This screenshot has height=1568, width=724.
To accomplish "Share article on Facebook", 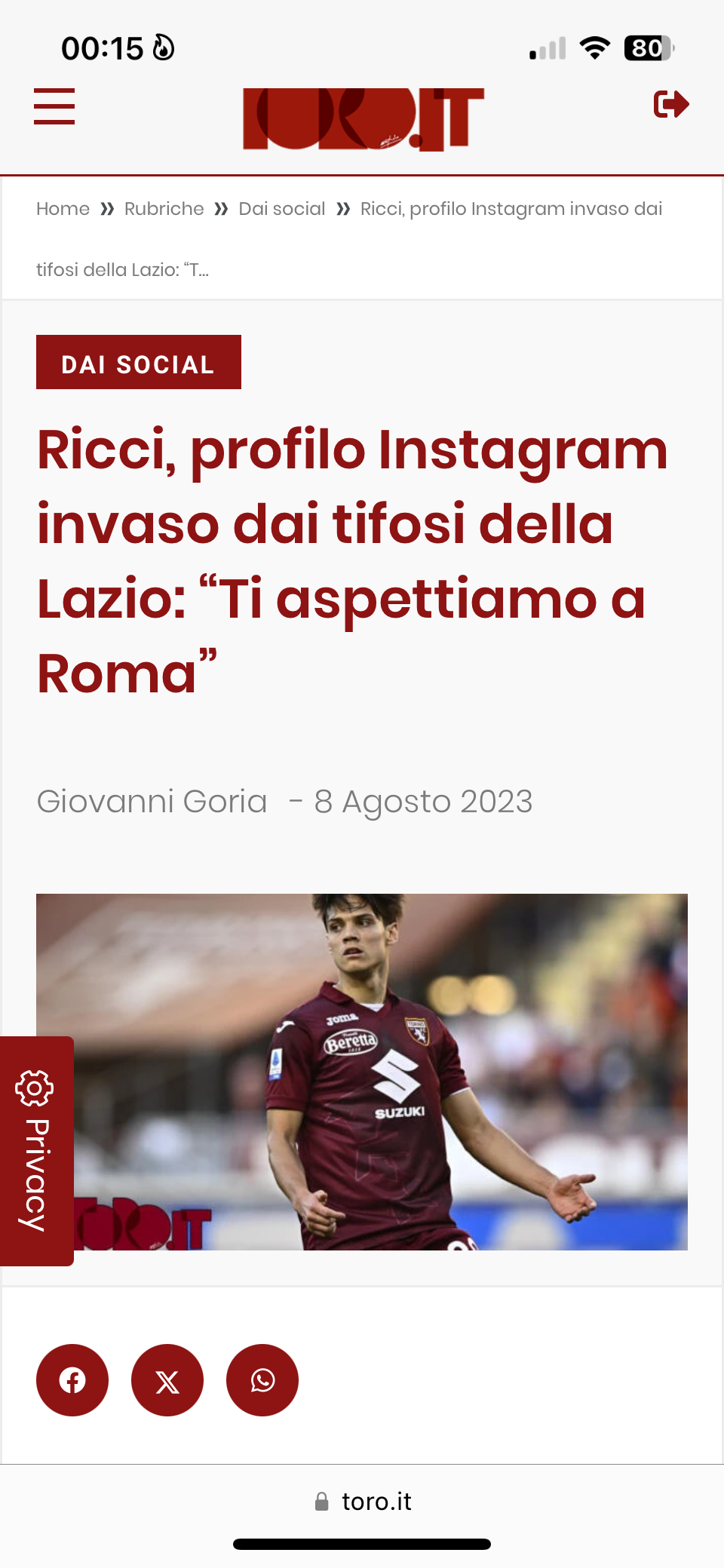I will coord(72,1380).
